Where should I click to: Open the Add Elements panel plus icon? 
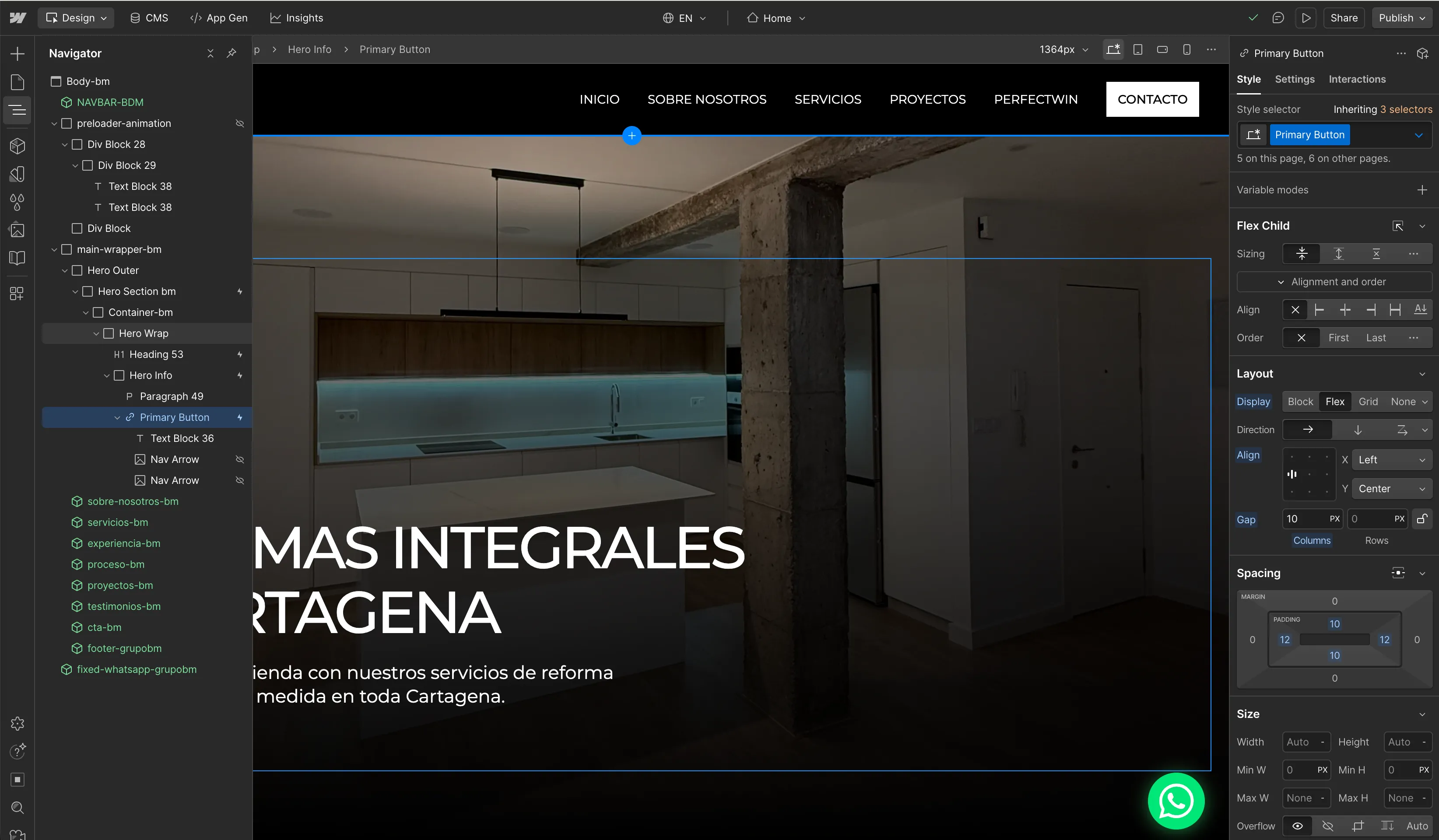[x=17, y=54]
